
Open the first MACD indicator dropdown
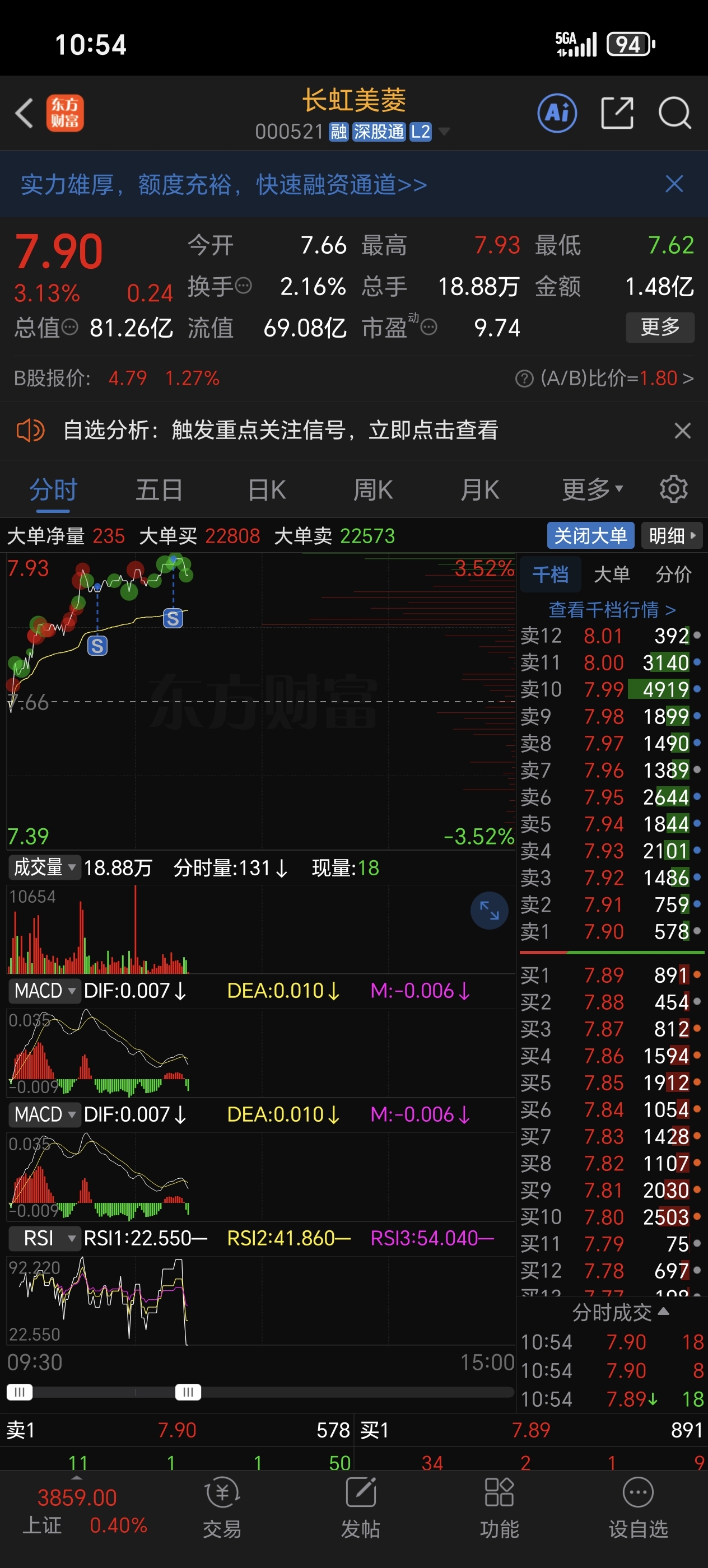44,990
